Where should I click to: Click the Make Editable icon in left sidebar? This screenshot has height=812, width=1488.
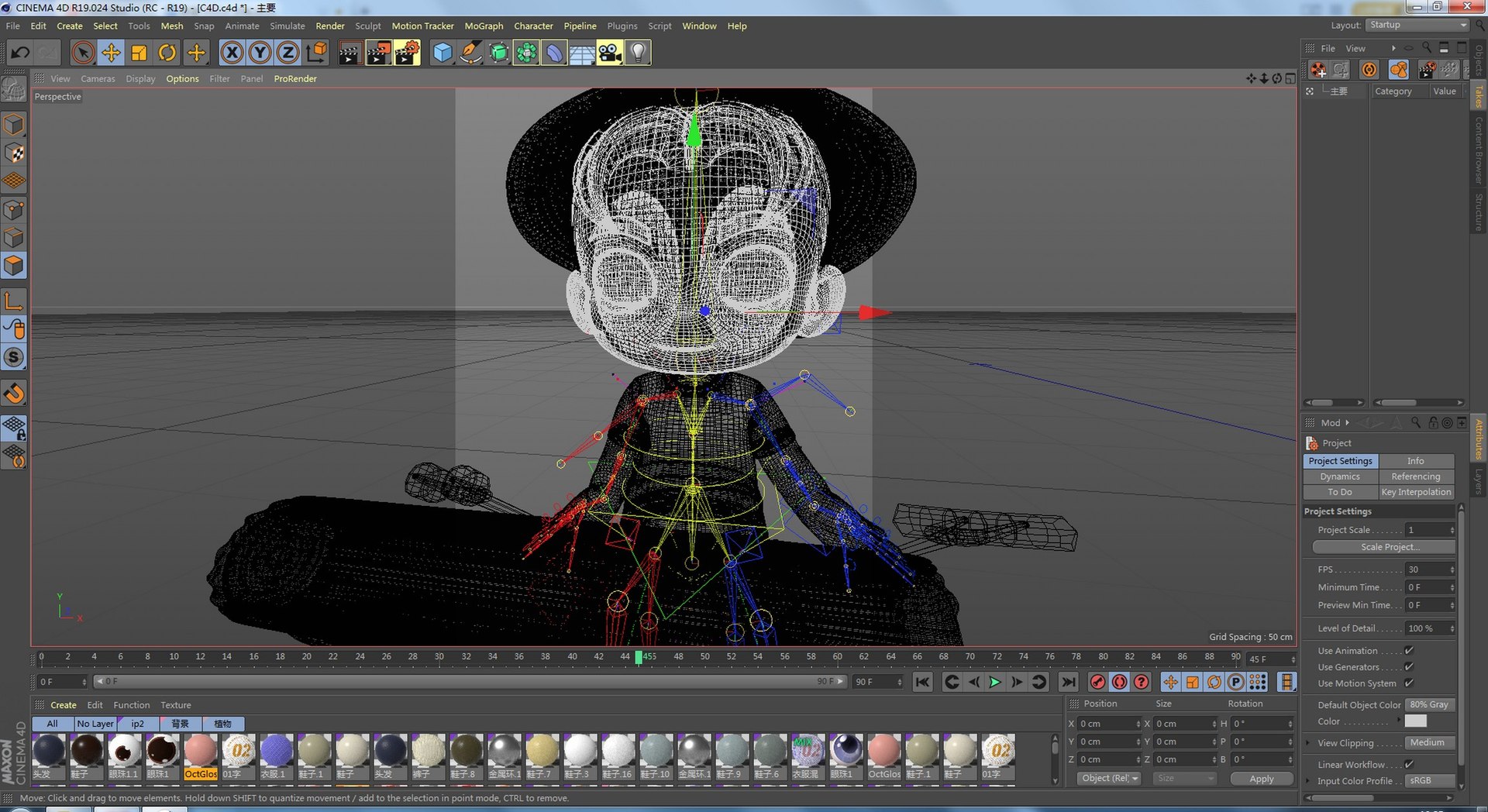click(x=14, y=90)
